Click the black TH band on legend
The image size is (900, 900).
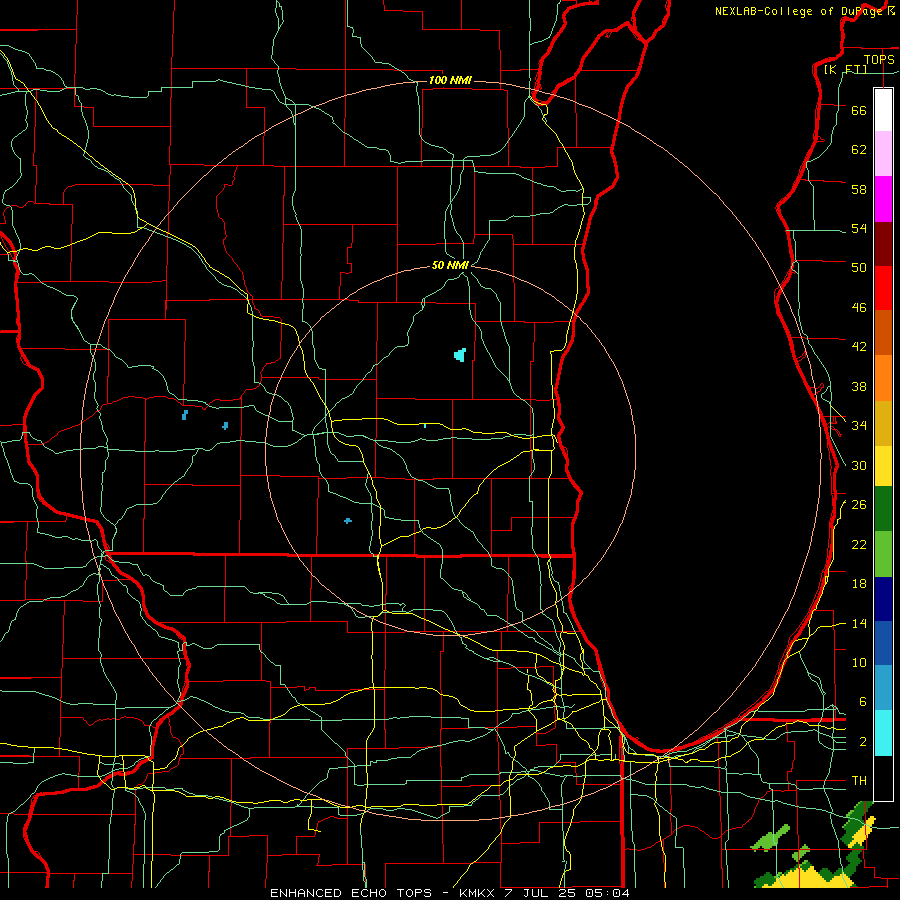tap(883, 778)
